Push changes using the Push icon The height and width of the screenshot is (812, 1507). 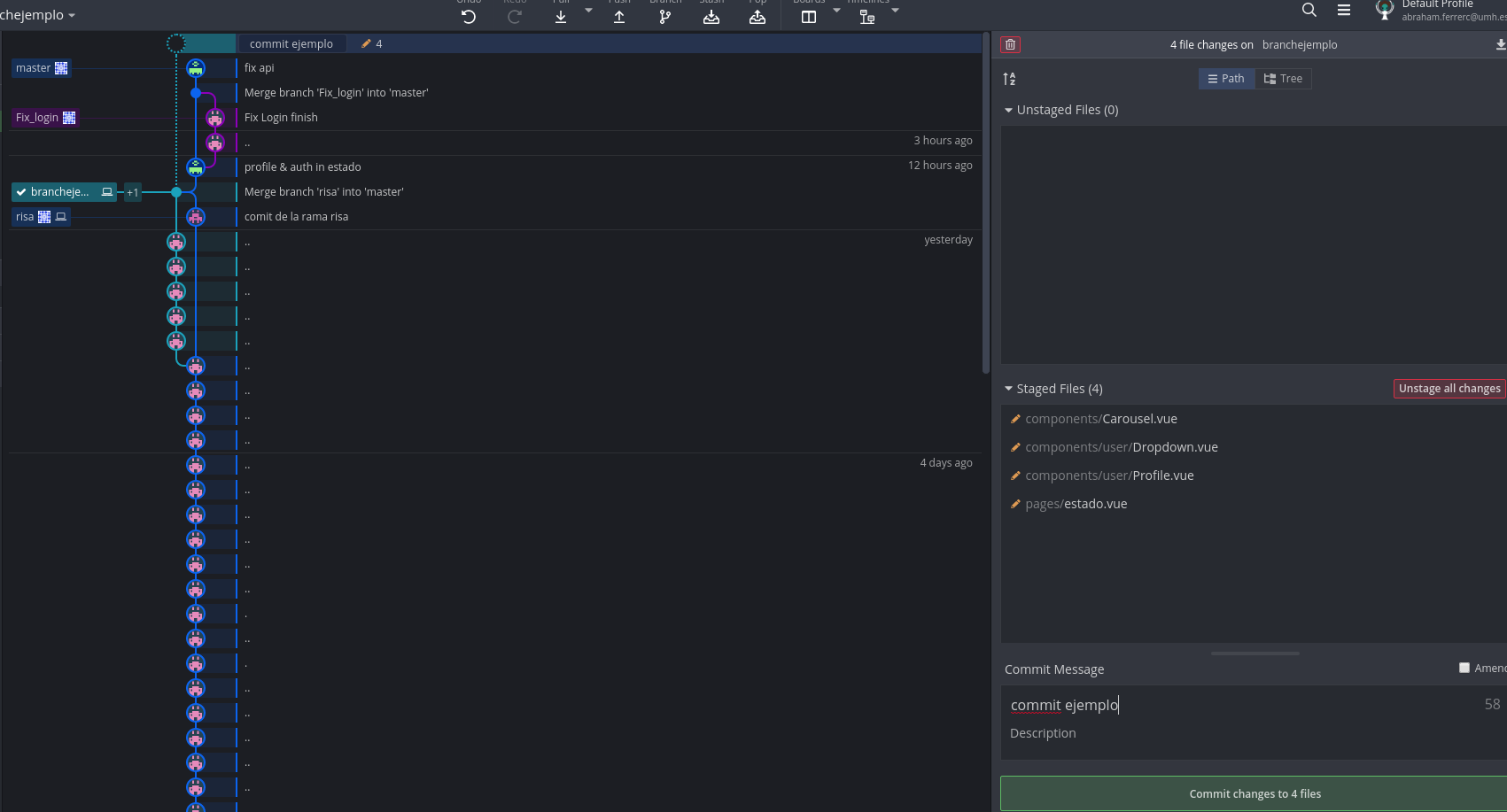coord(619,16)
